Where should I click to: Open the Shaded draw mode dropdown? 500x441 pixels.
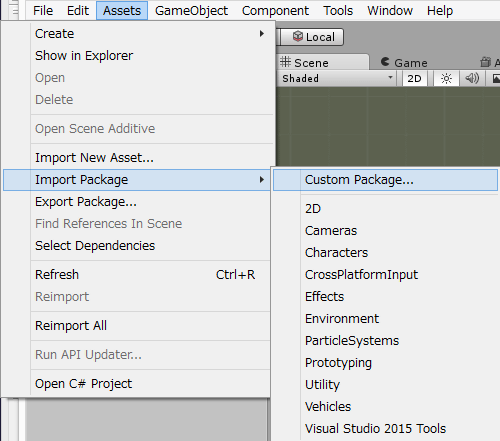pyautogui.click(x=337, y=79)
